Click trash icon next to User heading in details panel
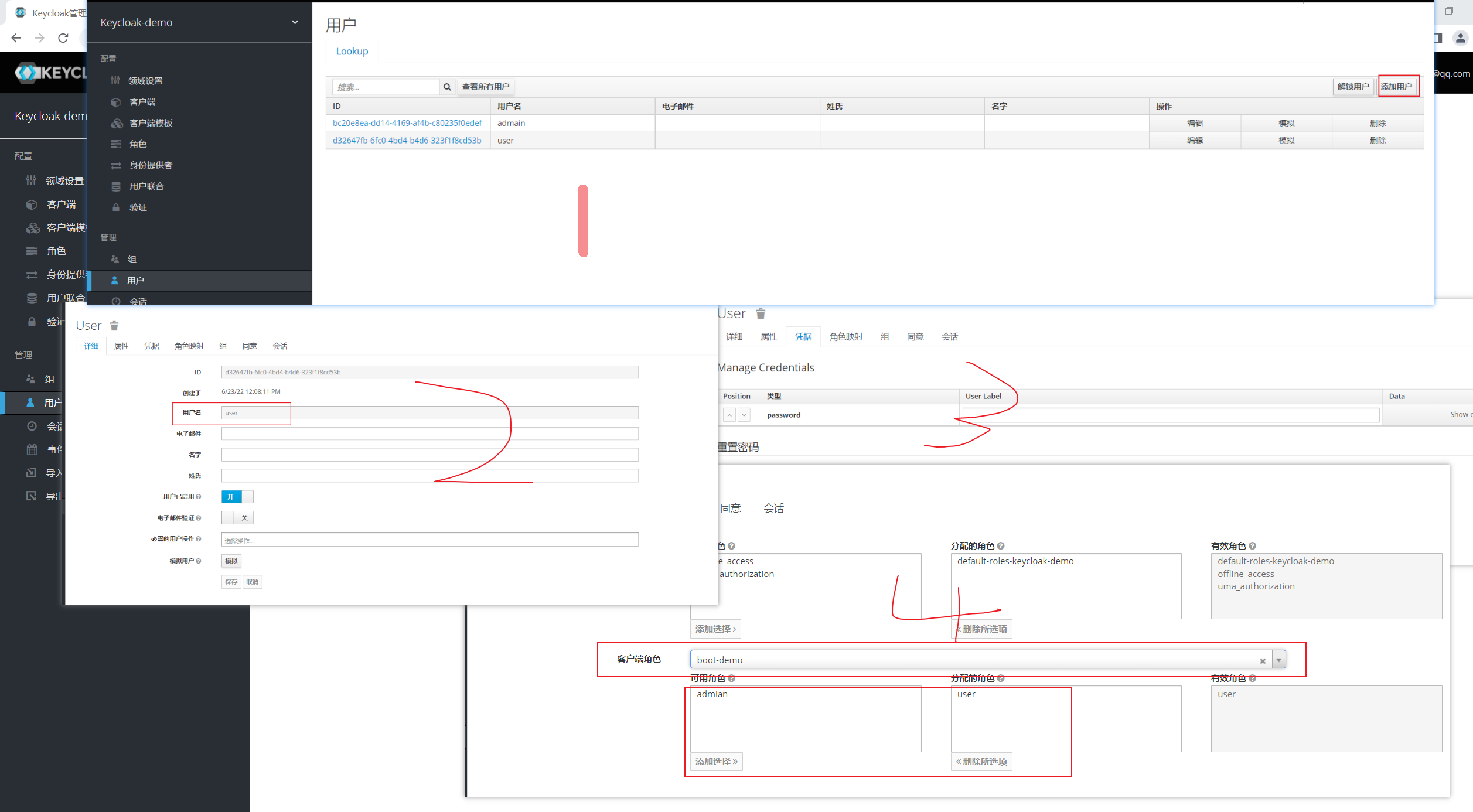Image resolution: width=1473 pixels, height=812 pixels. pos(114,326)
